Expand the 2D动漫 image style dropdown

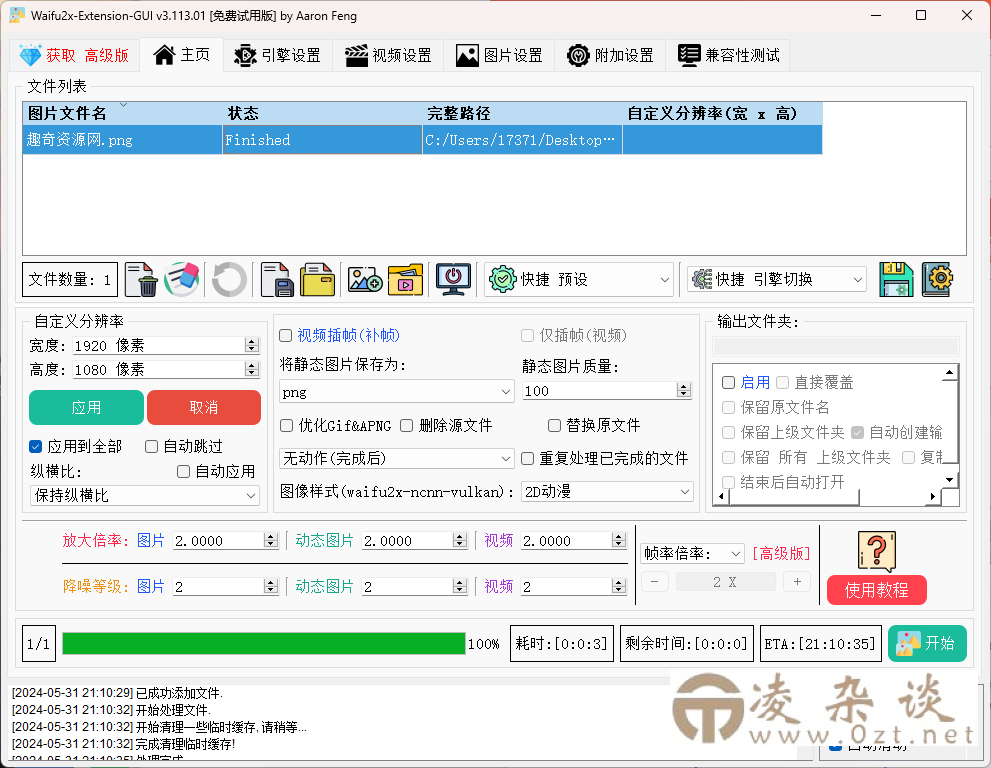click(x=607, y=491)
